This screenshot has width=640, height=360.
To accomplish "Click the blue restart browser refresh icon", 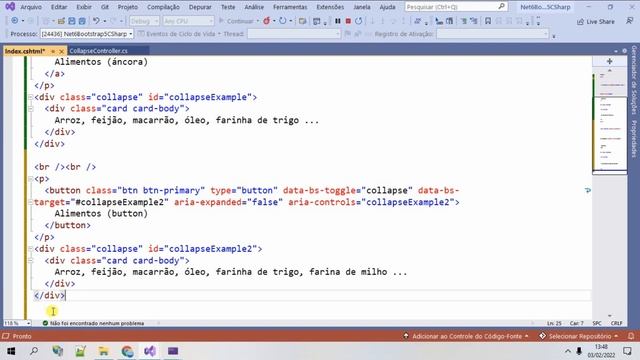I will (x=282, y=20).
